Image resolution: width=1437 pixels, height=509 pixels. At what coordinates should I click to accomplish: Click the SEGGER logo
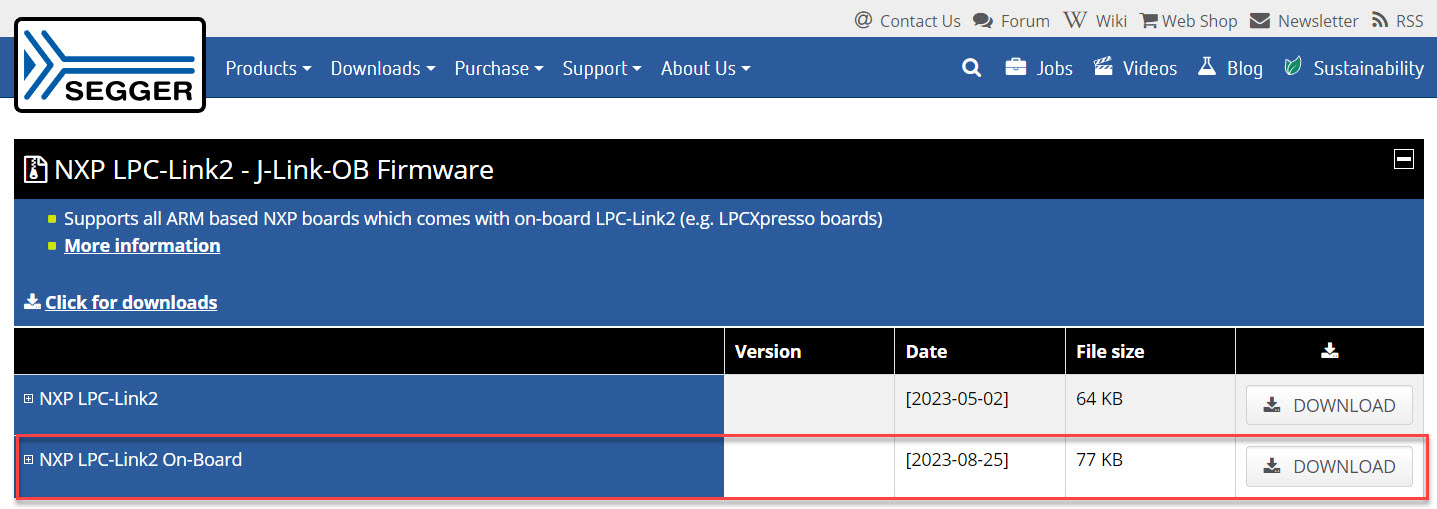110,65
